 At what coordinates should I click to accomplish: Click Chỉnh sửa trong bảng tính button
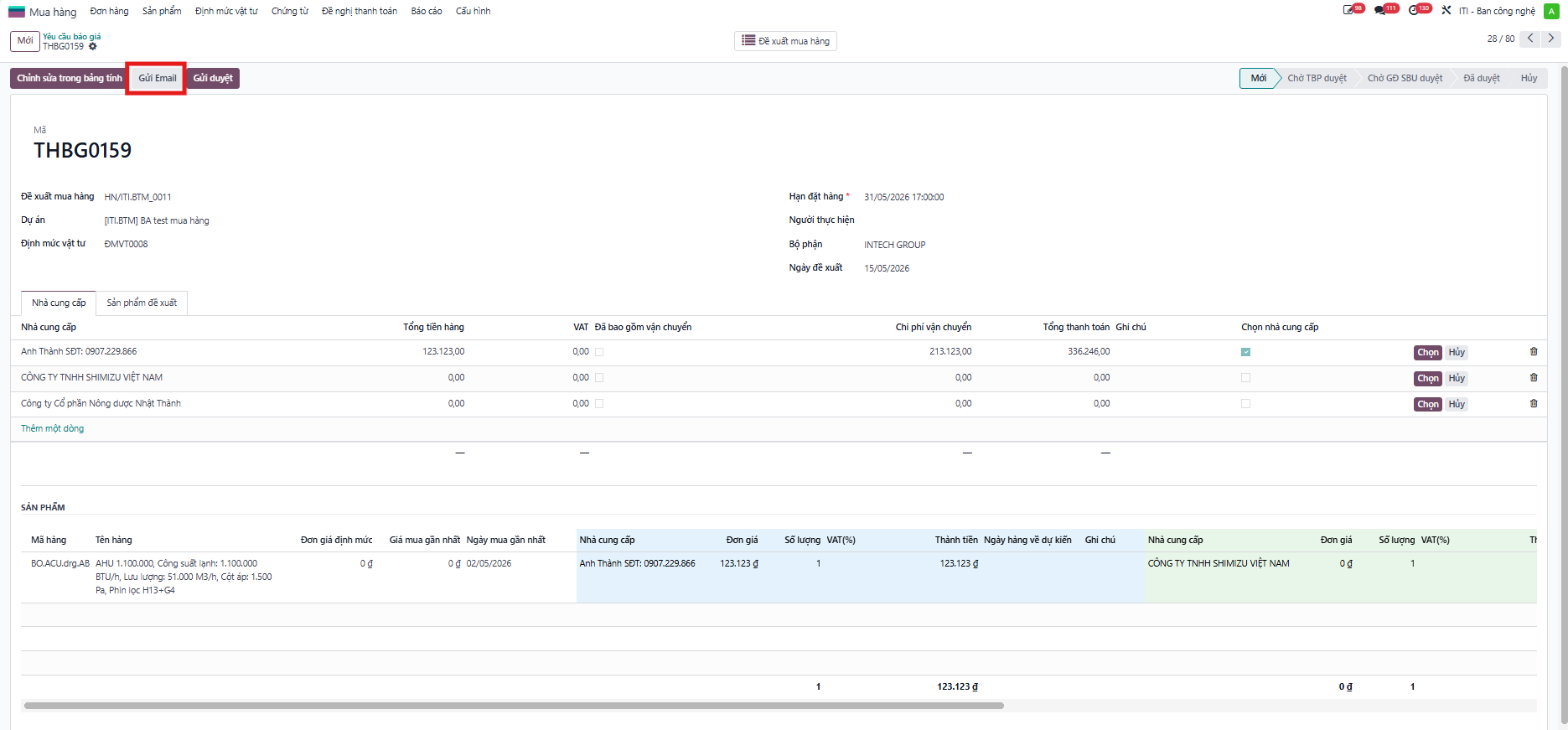tap(70, 78)
